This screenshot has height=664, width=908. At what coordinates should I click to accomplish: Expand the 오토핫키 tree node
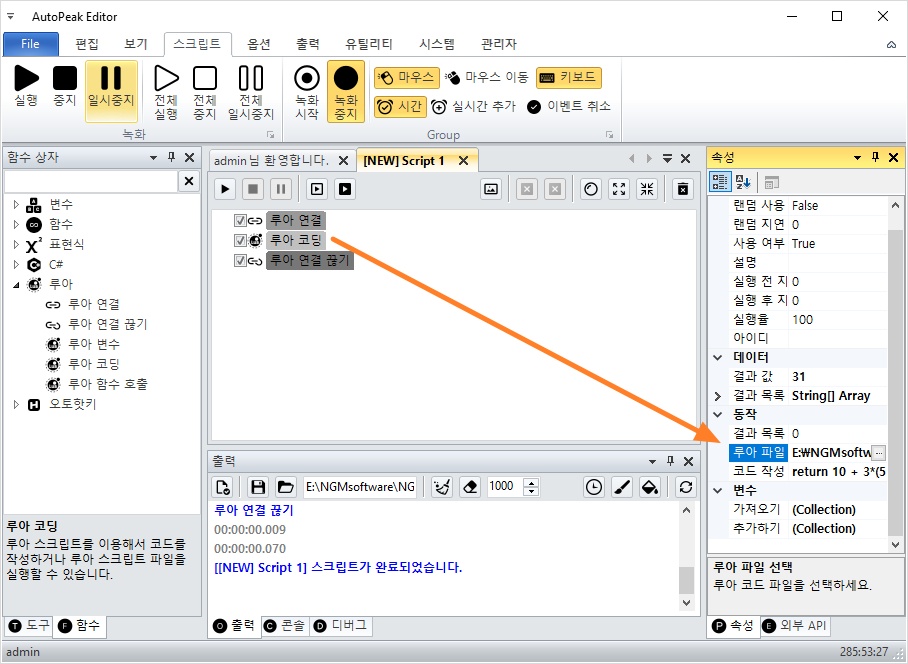point(16,404)
